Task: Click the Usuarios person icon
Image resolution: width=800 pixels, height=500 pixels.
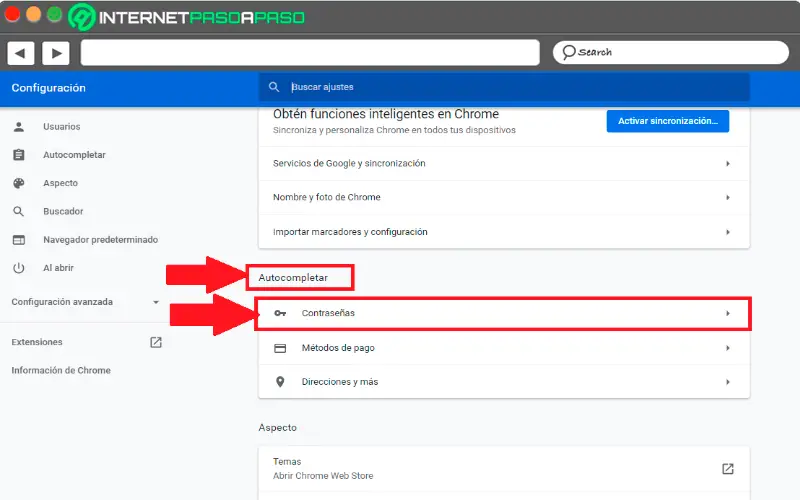Action: [x=19, y=127]
